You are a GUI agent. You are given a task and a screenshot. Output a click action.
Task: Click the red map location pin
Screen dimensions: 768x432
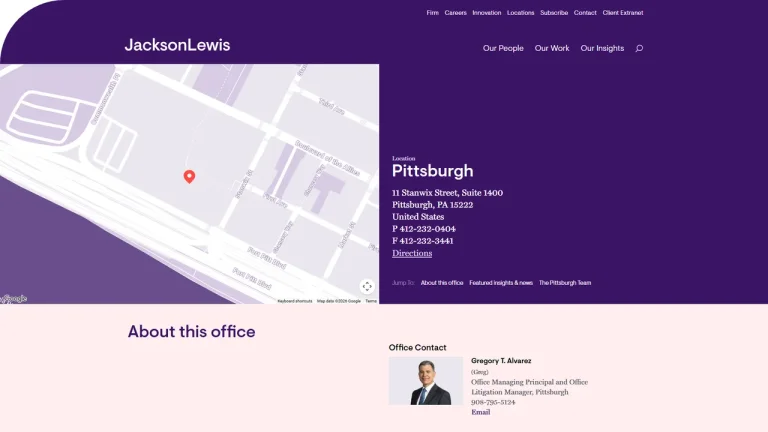click(189, 176)
